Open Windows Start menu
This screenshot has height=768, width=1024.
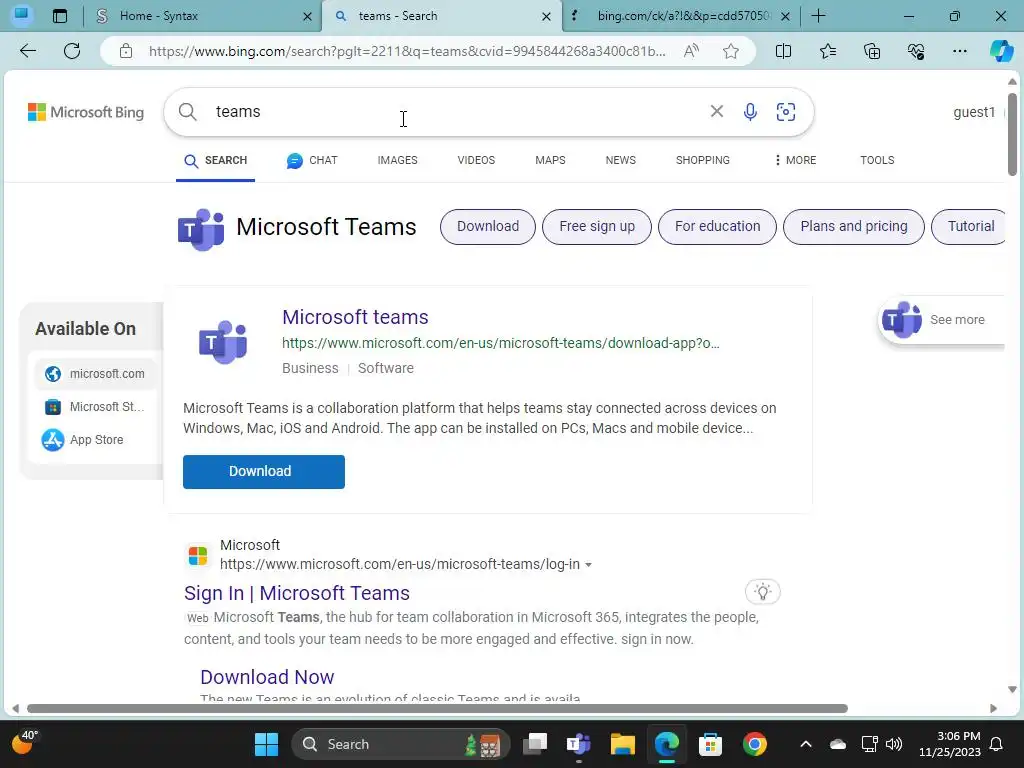266,744
